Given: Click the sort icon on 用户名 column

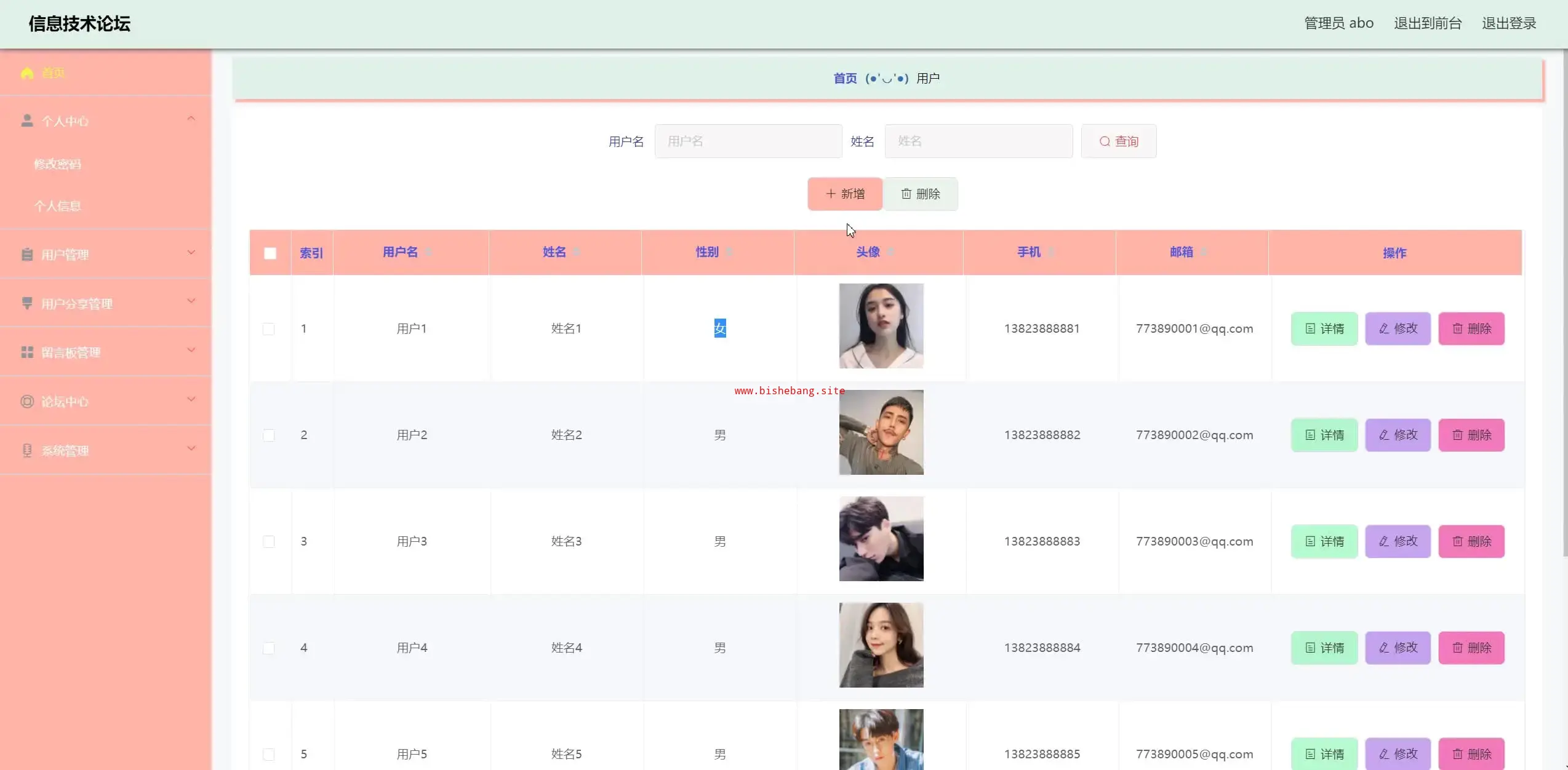Looking at the screenshot, I should tap(428, 252).
